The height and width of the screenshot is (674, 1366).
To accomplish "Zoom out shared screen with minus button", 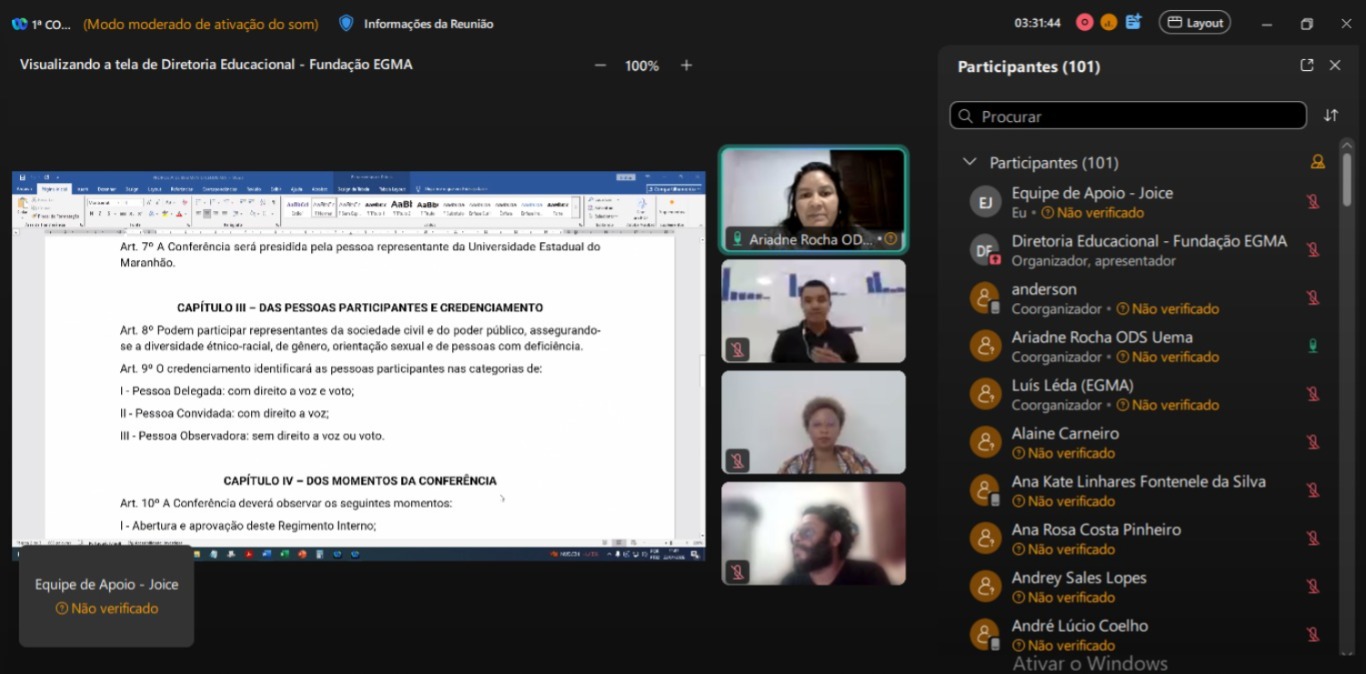I will click(x=600, y=66).
